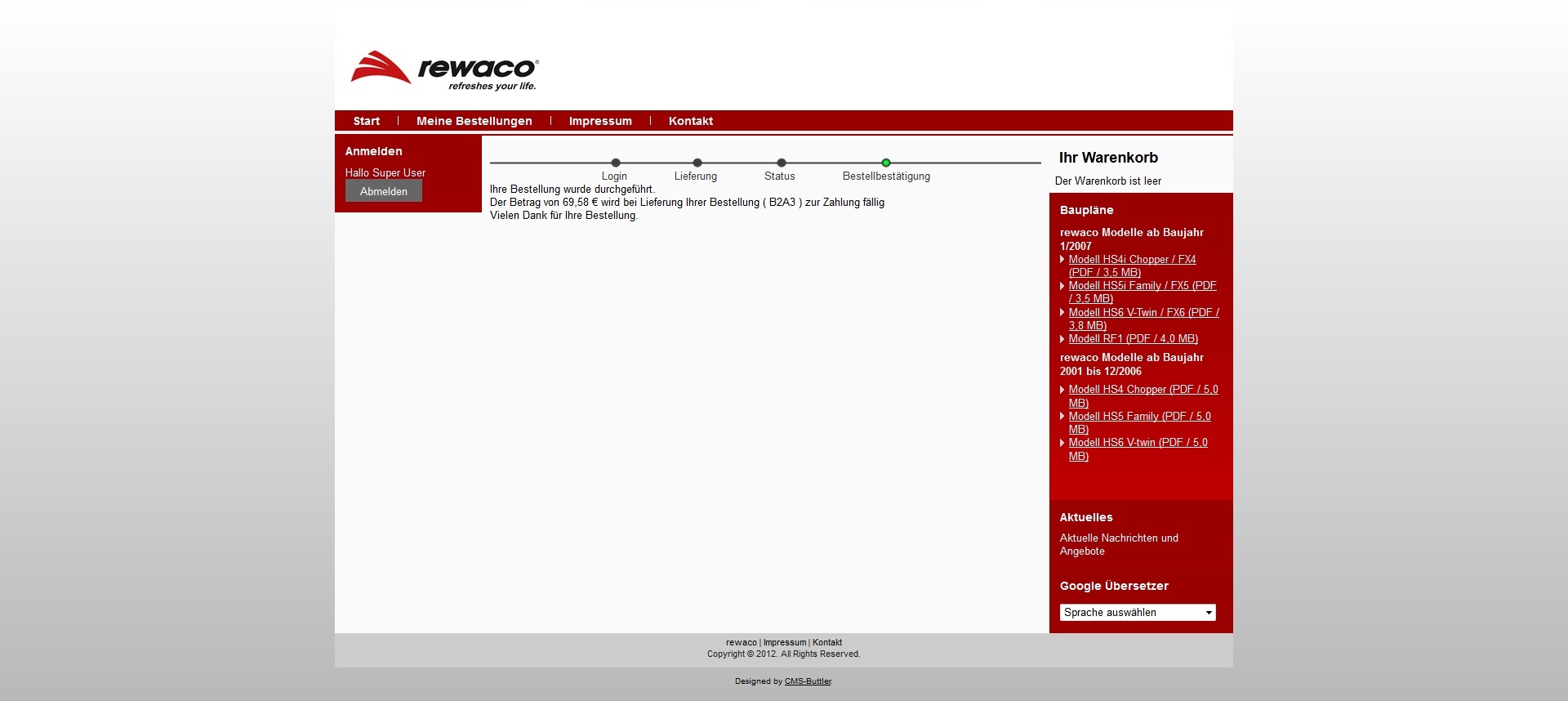Screen dimensions: 1568x701
Task: Open Modell HS4 Chopper 5,0 MB PDF
Action: (x=1143, y=396)
